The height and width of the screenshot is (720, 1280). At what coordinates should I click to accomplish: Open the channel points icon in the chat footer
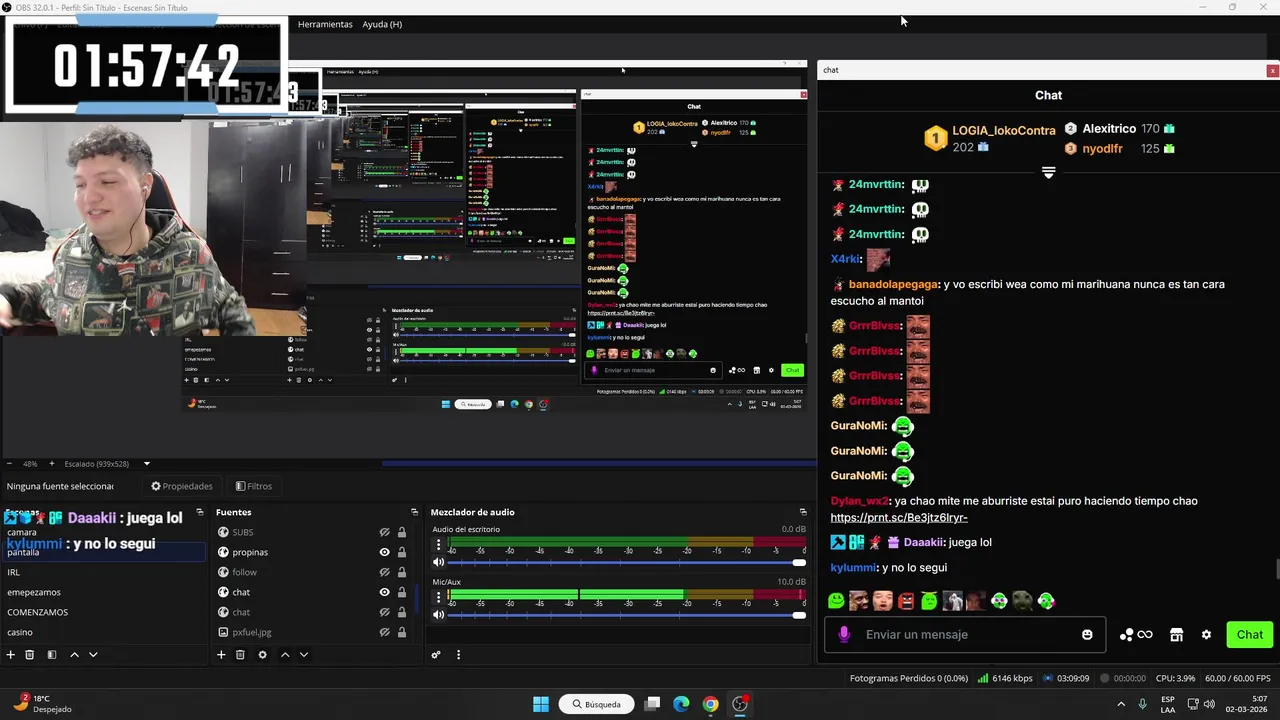[x=1136, y=635]
